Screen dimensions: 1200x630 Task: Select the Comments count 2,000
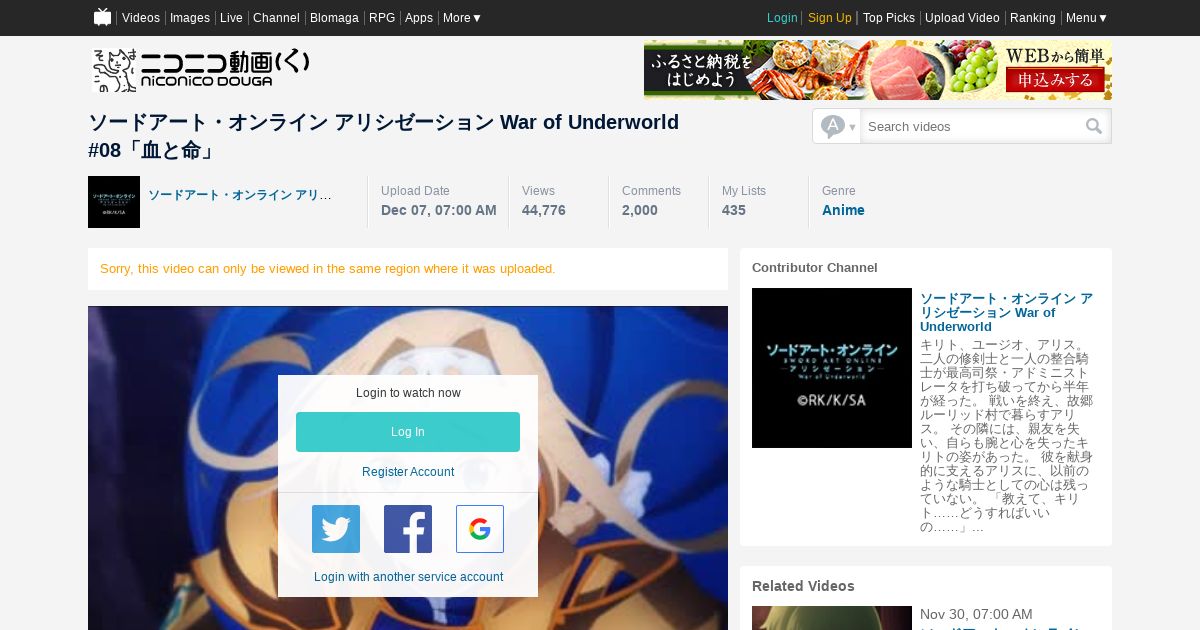[640, 210]
